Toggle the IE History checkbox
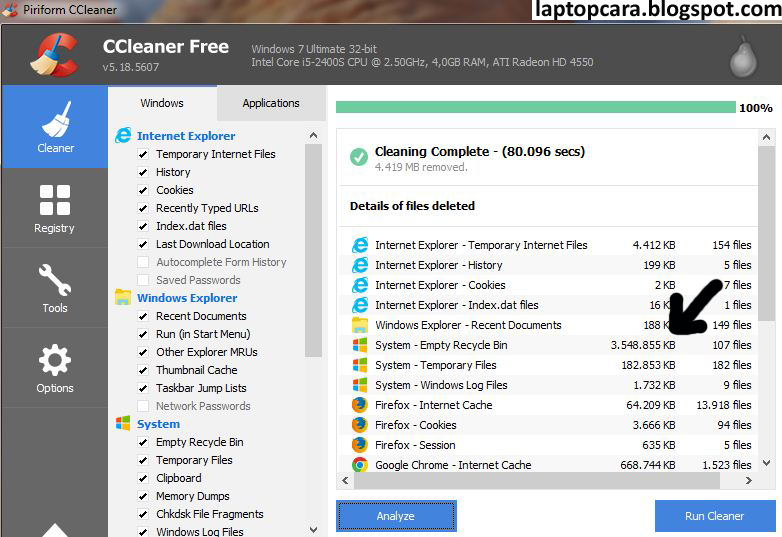Viewport: 782px width, 537px height. click(x=143, y=172)
